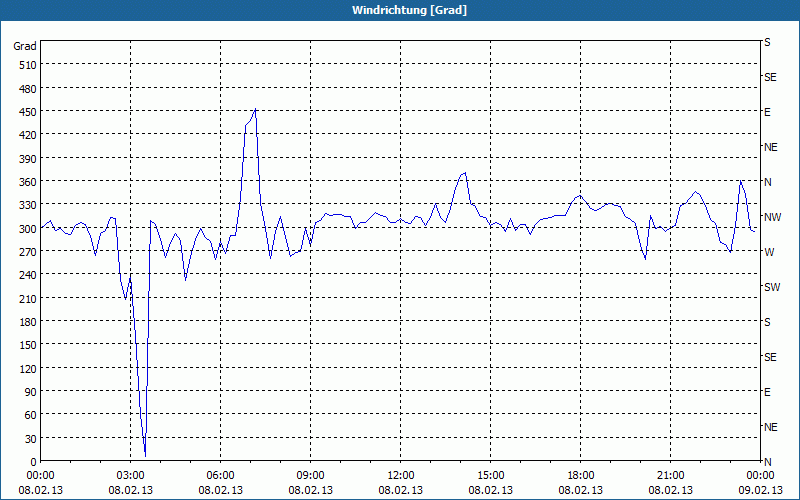Click the NW compass direction label
800x500 pixels.
pos(772,217)
